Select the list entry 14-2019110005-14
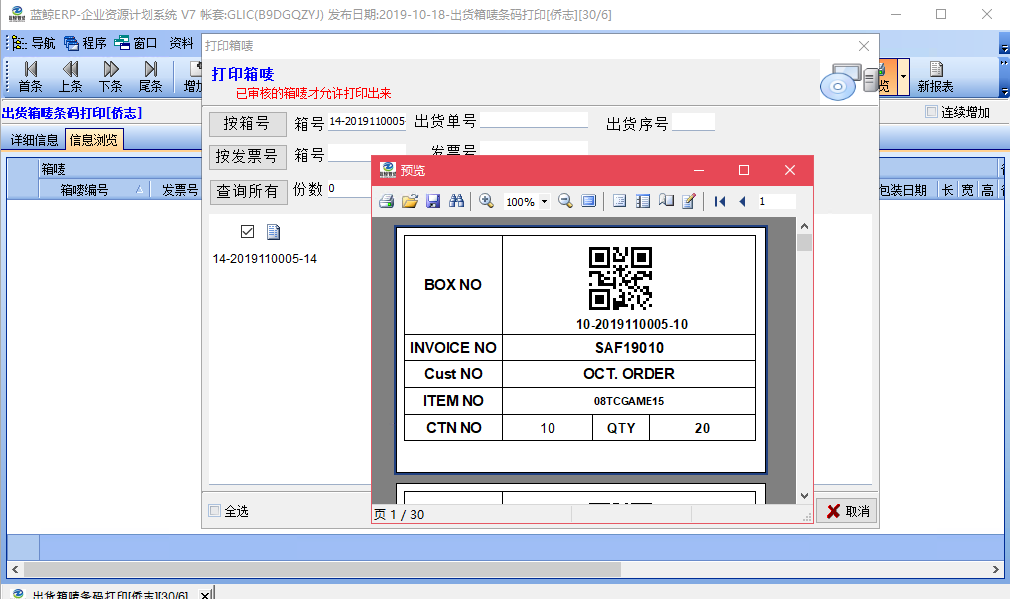Viewport: 1010px width, 599px height. click(265, 259)
